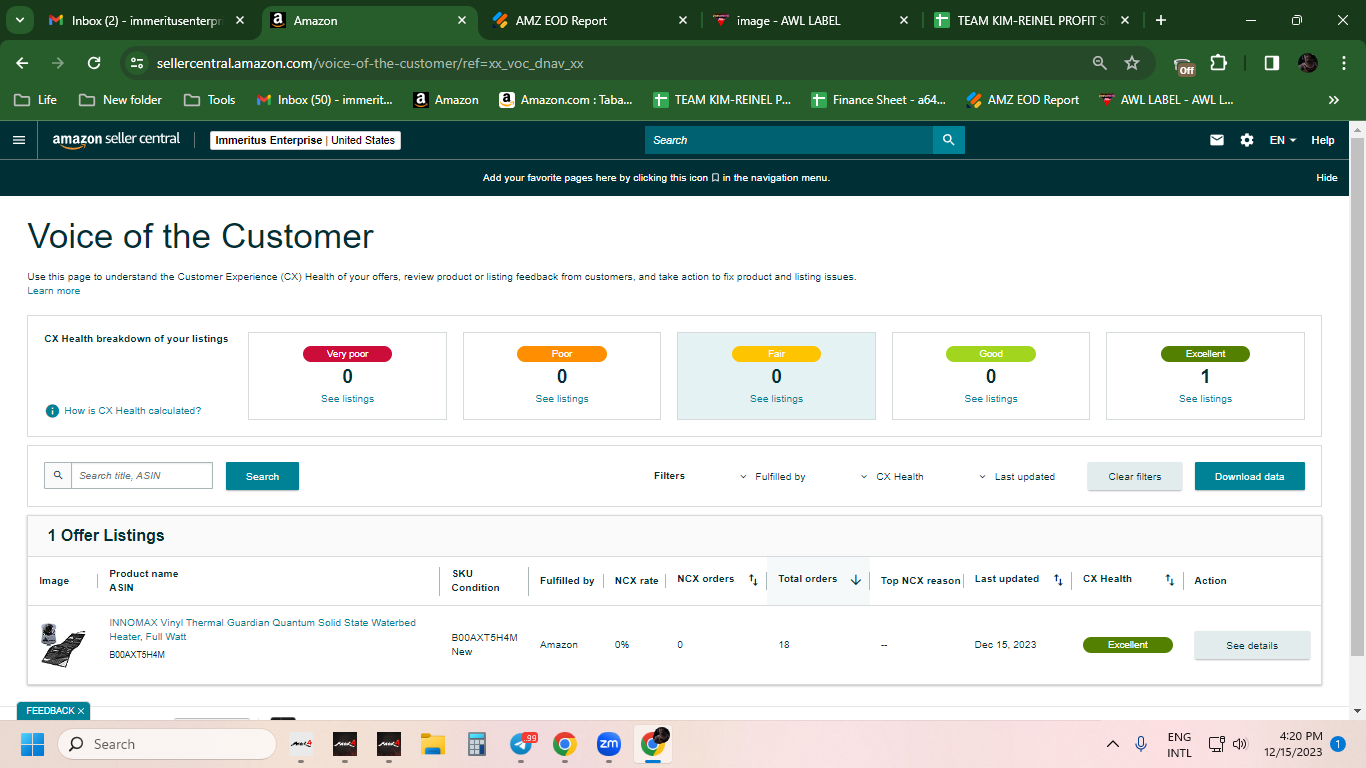Click the teal Search button
Image resolution: width=1366 pixels, height=768 pixels.
262,476
